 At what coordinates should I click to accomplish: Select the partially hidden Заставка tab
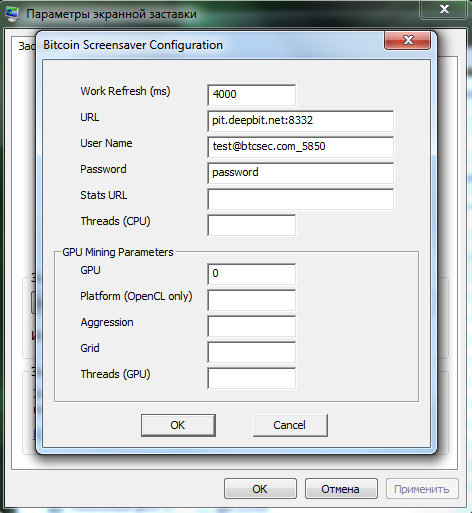[x=25, y=46]
